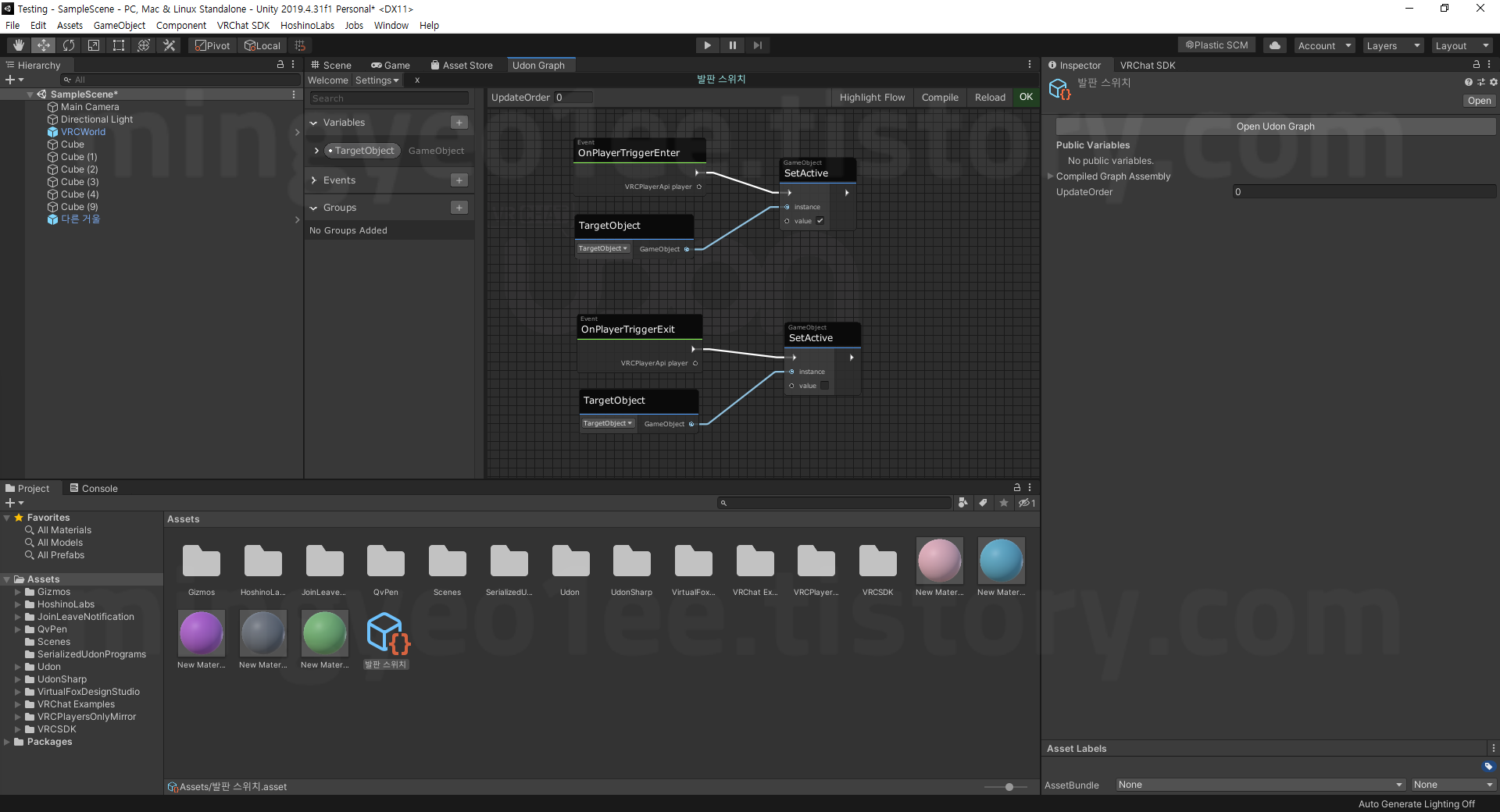
Task: Search by type icon in Project
Action: [x=963, y=503]
